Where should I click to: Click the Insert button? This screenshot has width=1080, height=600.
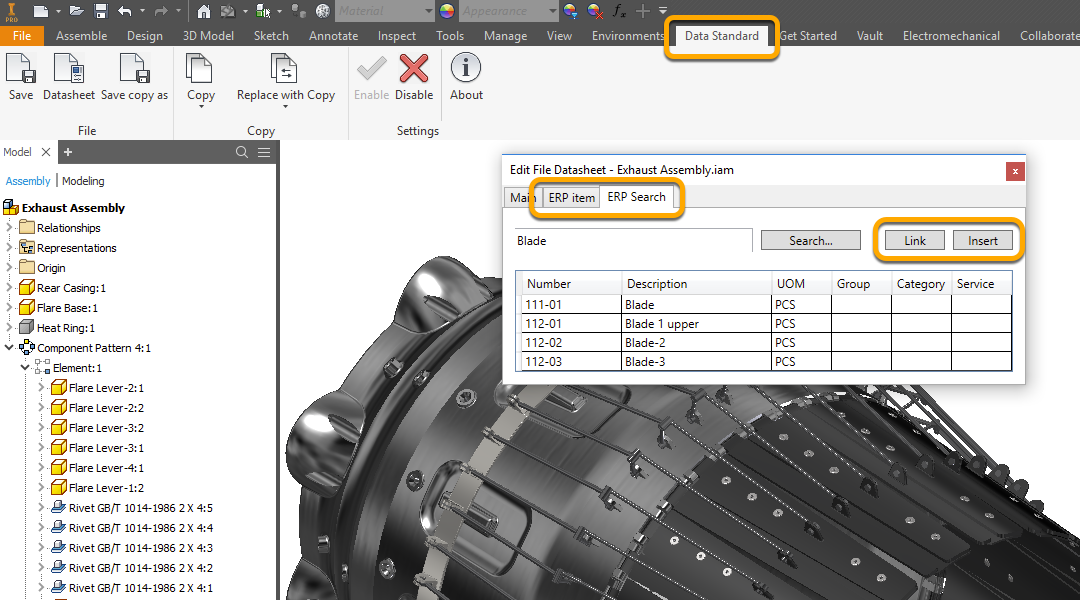point(982,241)
